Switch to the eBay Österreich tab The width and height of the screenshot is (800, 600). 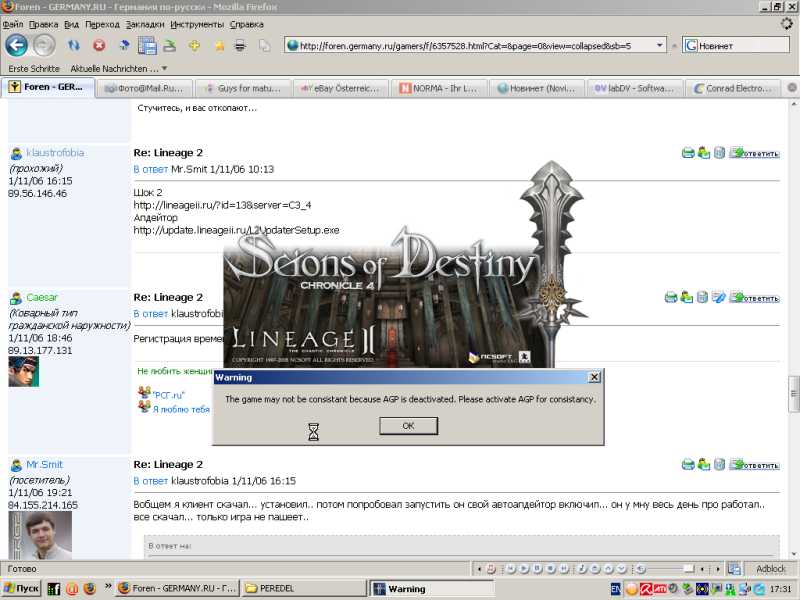(340, 88)
